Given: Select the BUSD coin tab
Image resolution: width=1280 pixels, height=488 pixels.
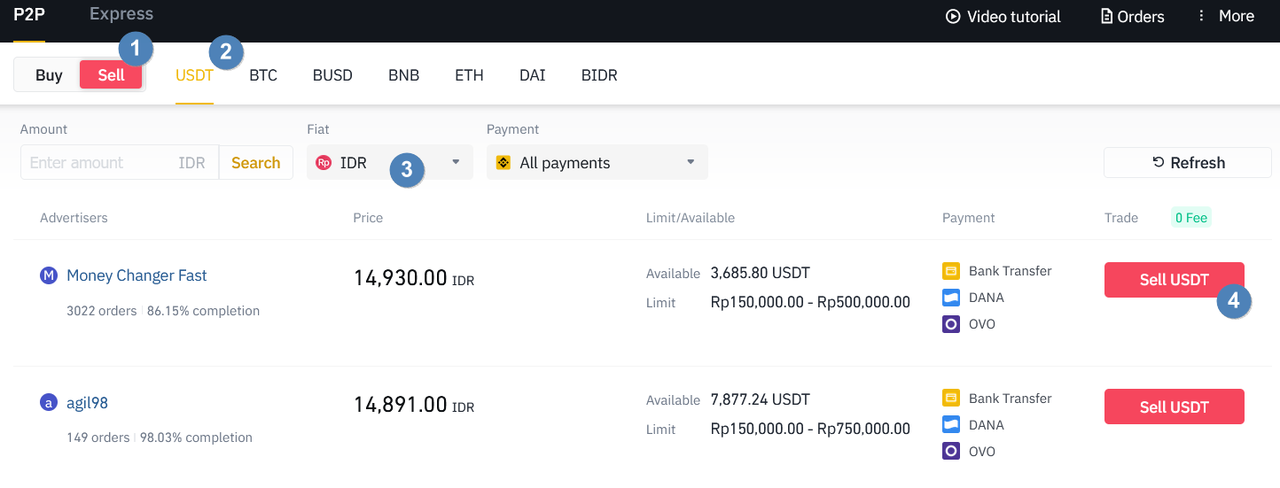Looking at the screenshot, I should coord(332,75).
